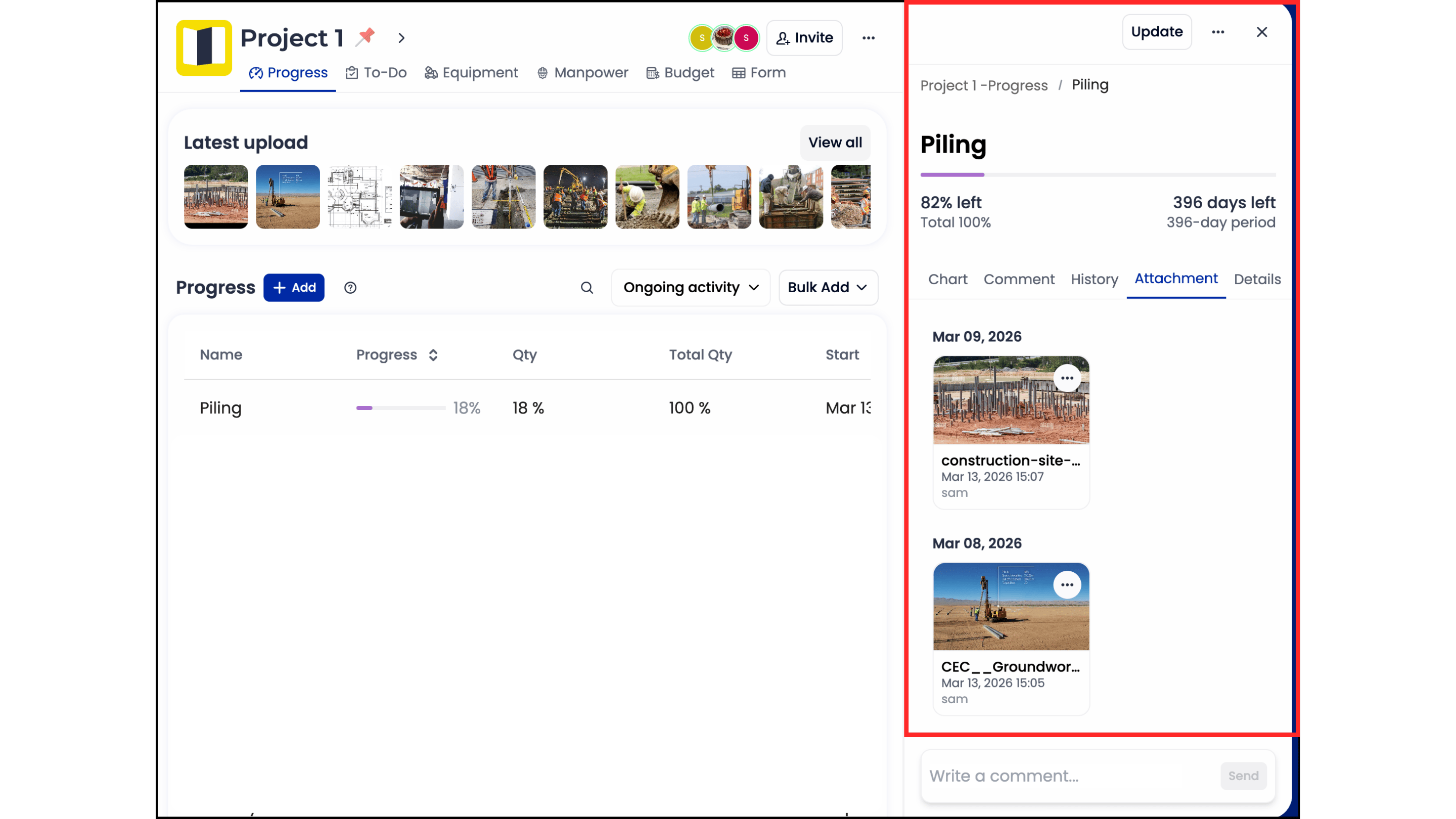Open options on construction-site attachment
This screenshot has width=1456, height=819.
click(x=1067, y=378)
